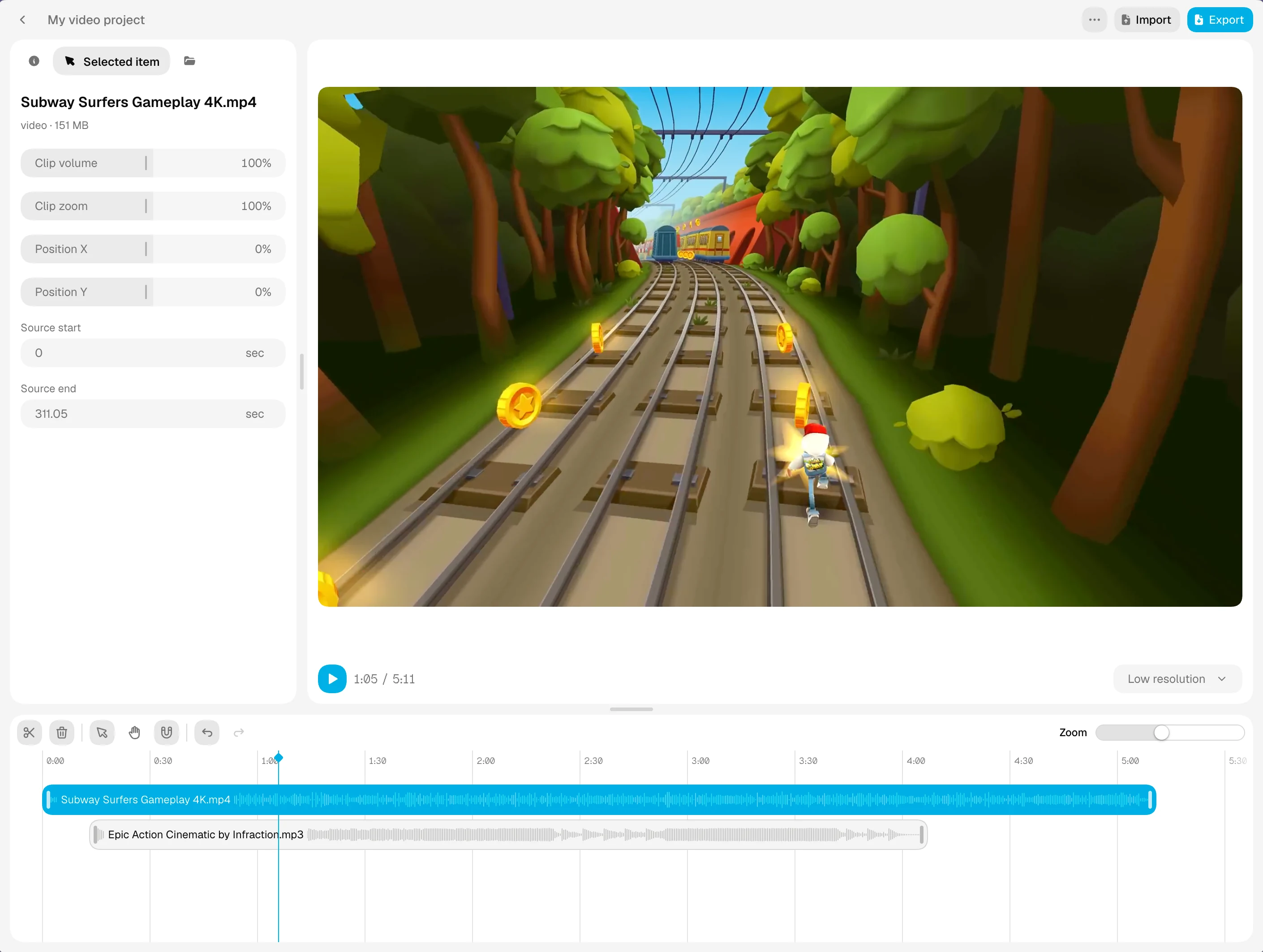Click the right trim handle of mp3 clip
The height and width of the screenshot is (952, 1263).
click(922, 835)
